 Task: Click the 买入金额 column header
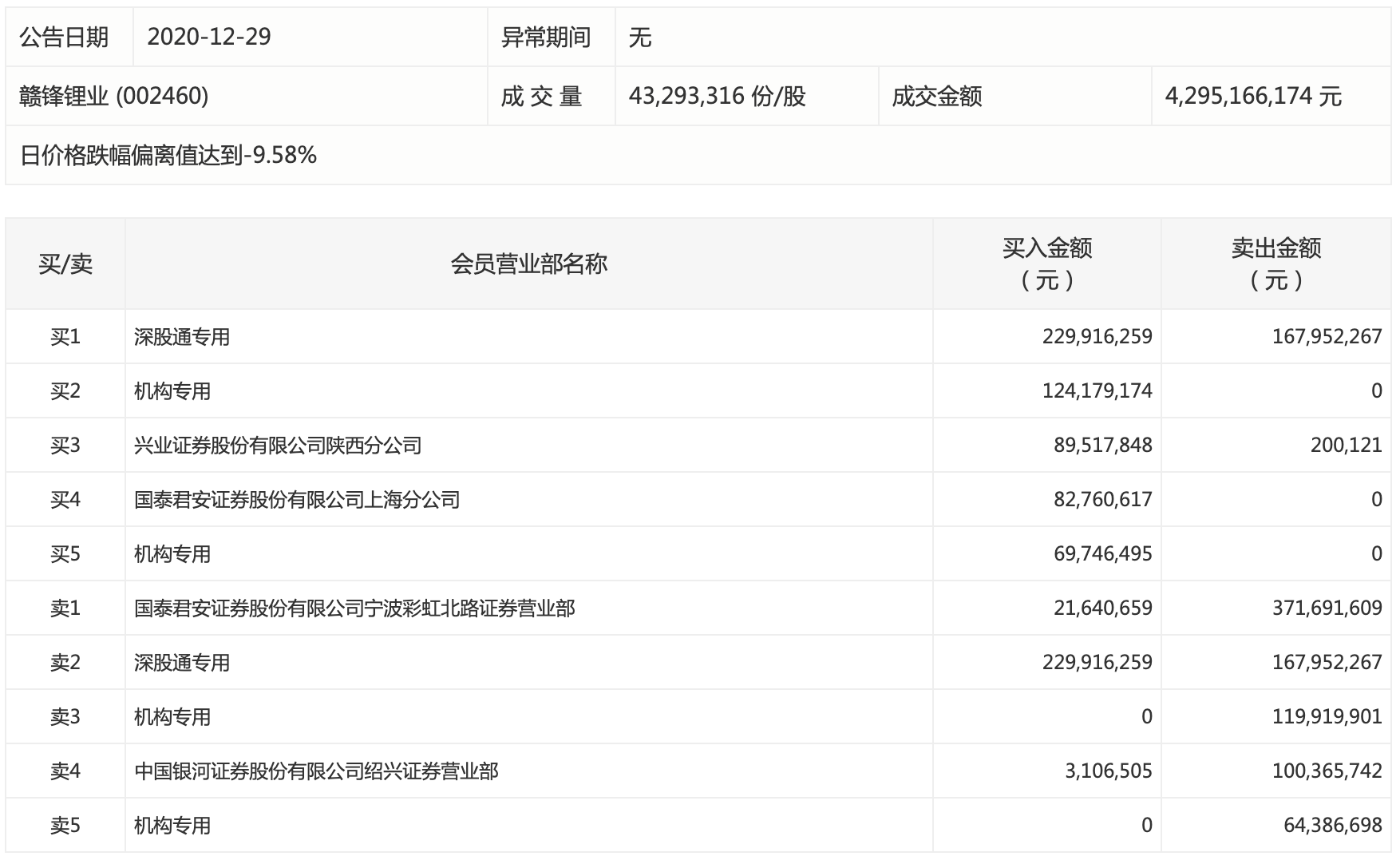click(1046, 264)
